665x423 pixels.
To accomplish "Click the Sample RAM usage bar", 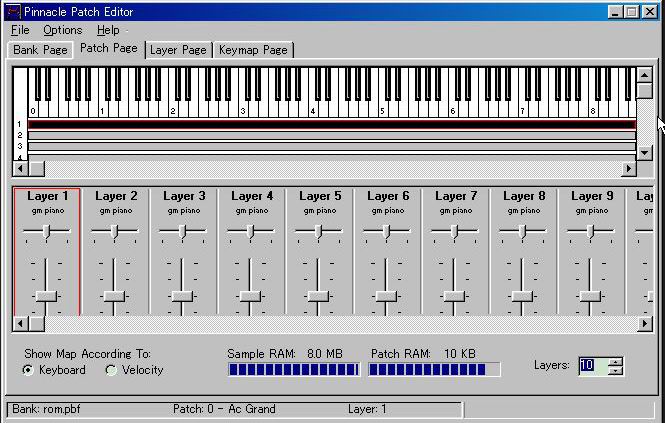I will point(294,370).
